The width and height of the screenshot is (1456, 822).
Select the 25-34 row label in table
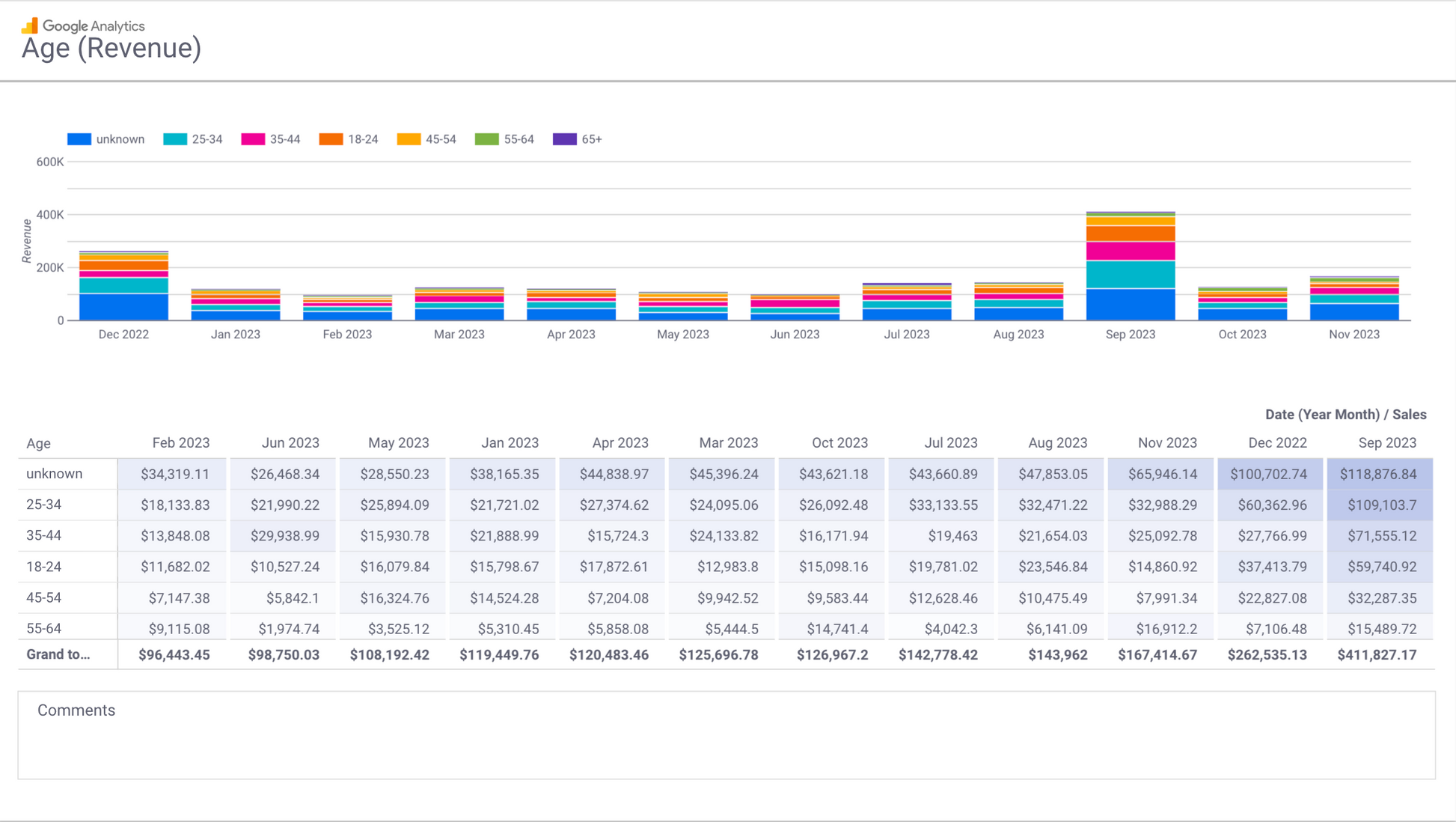coord(44,505)
